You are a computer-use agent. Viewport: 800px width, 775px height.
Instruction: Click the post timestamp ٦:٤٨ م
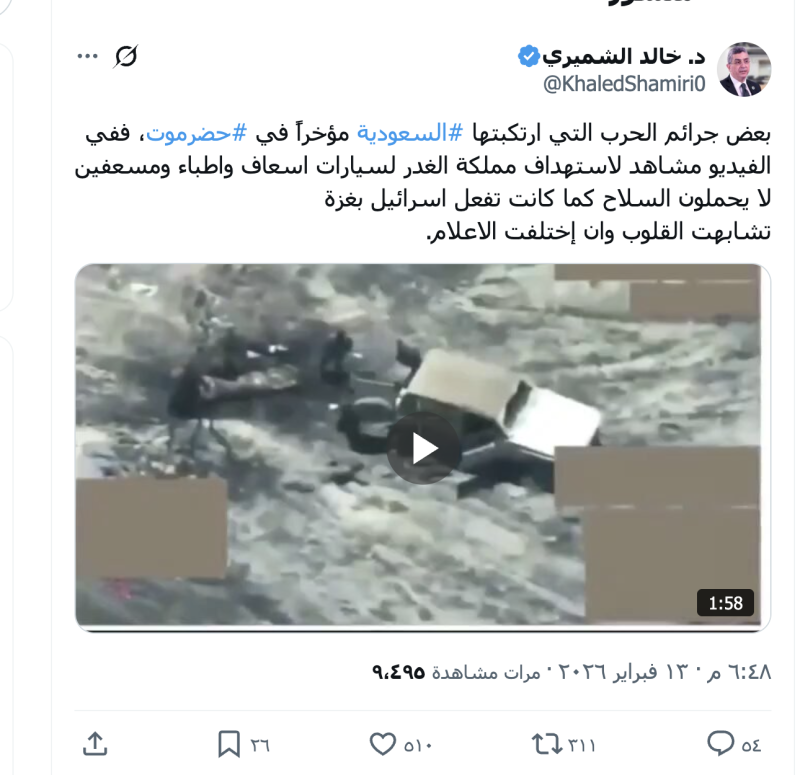coord(738,672)
